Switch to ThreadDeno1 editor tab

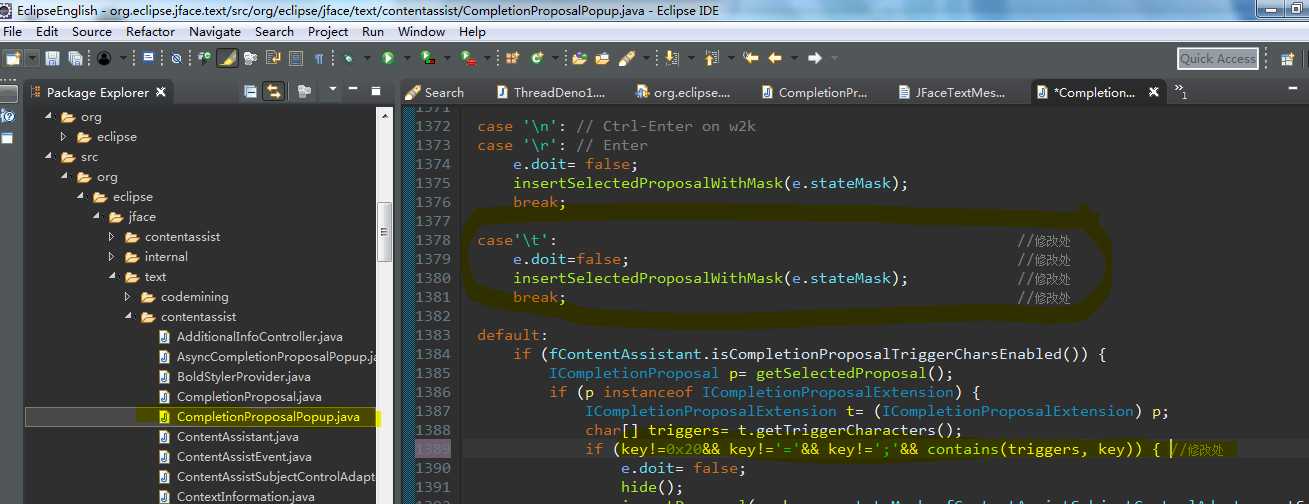tap(549, 92)
